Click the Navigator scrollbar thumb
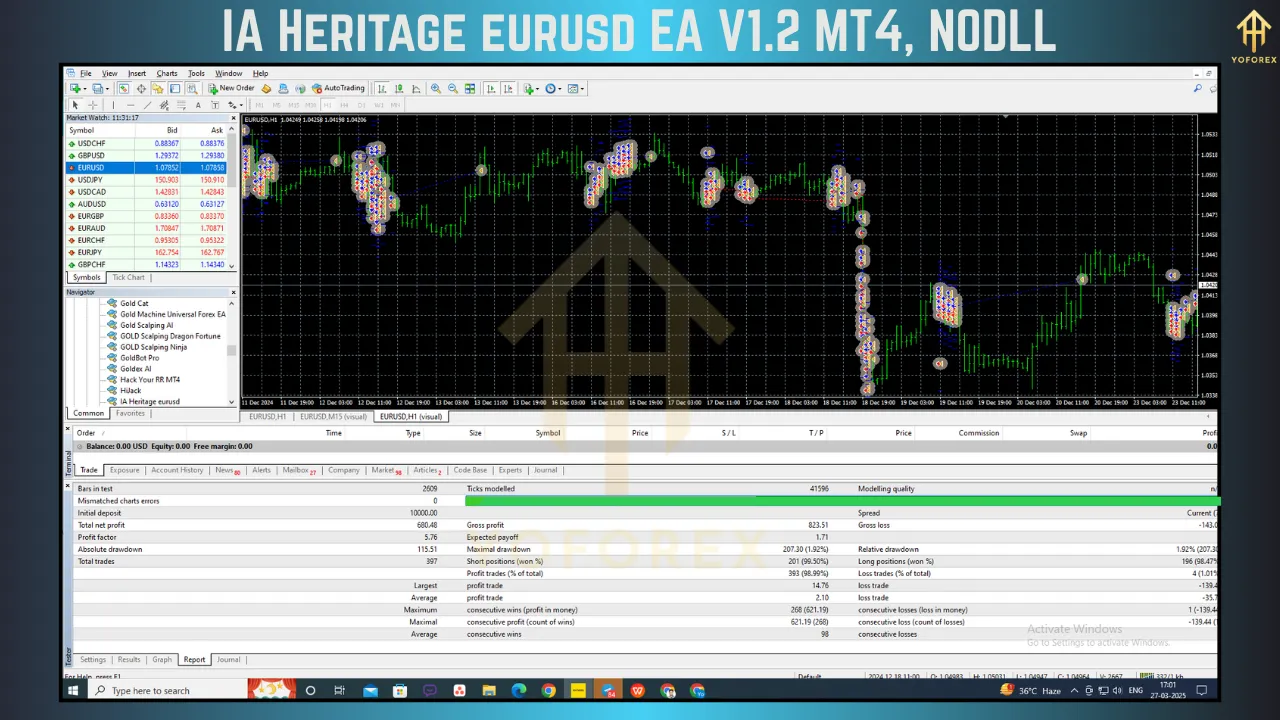The height and width of the screenshot is (720, 1280). (232, 351)
